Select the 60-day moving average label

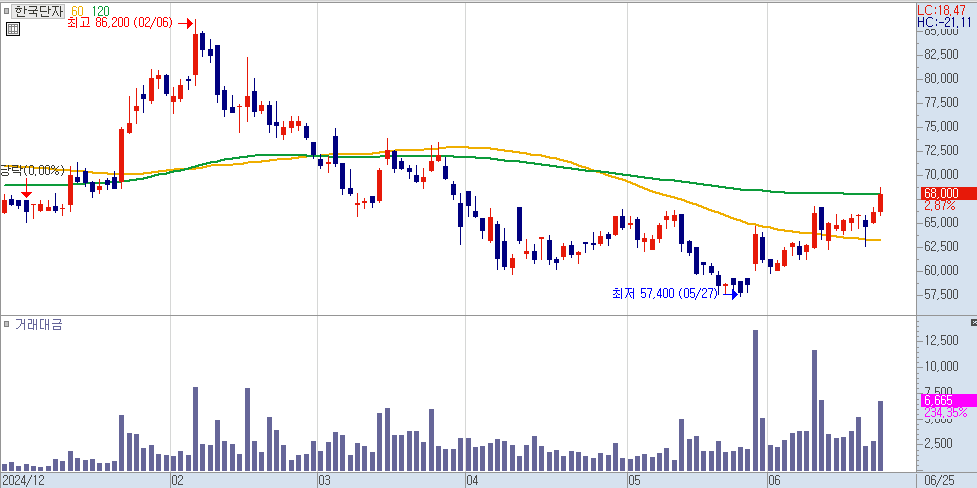click(x=77, y=11)
